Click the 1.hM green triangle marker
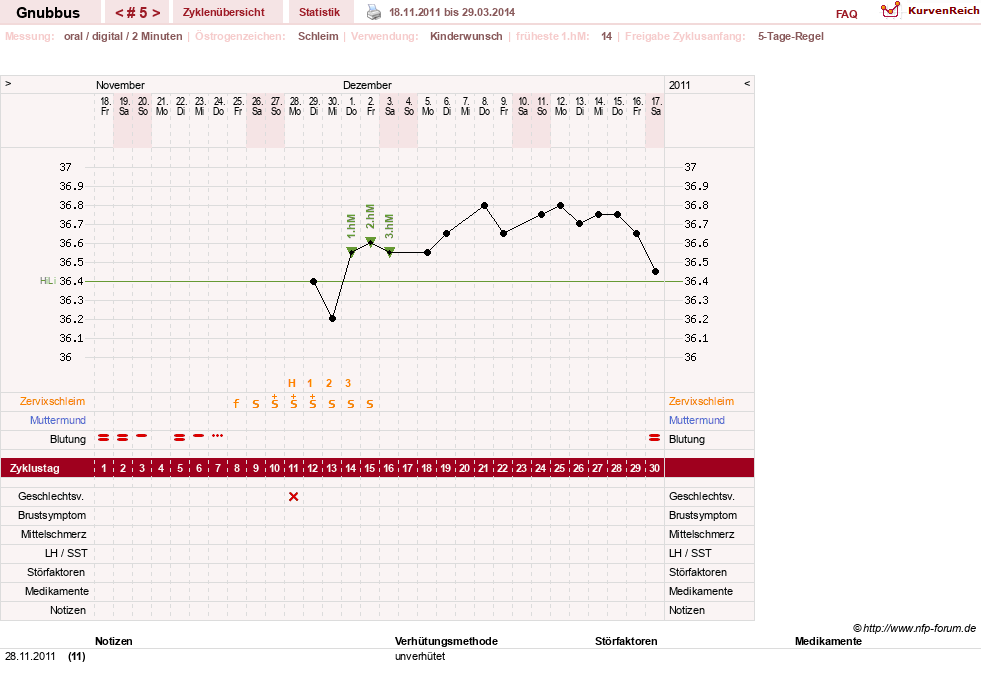 tap(352, 251)
